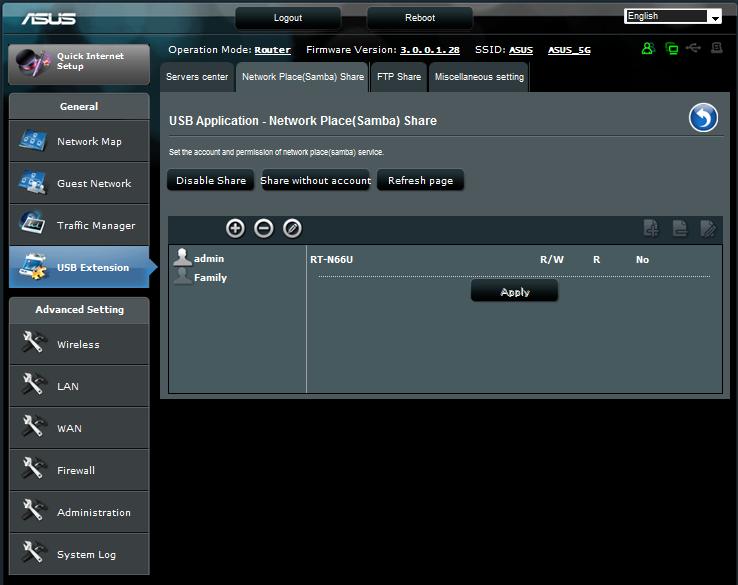Click the R permission column
Viewport: 738px width, 585px height.
coord(596,259)
